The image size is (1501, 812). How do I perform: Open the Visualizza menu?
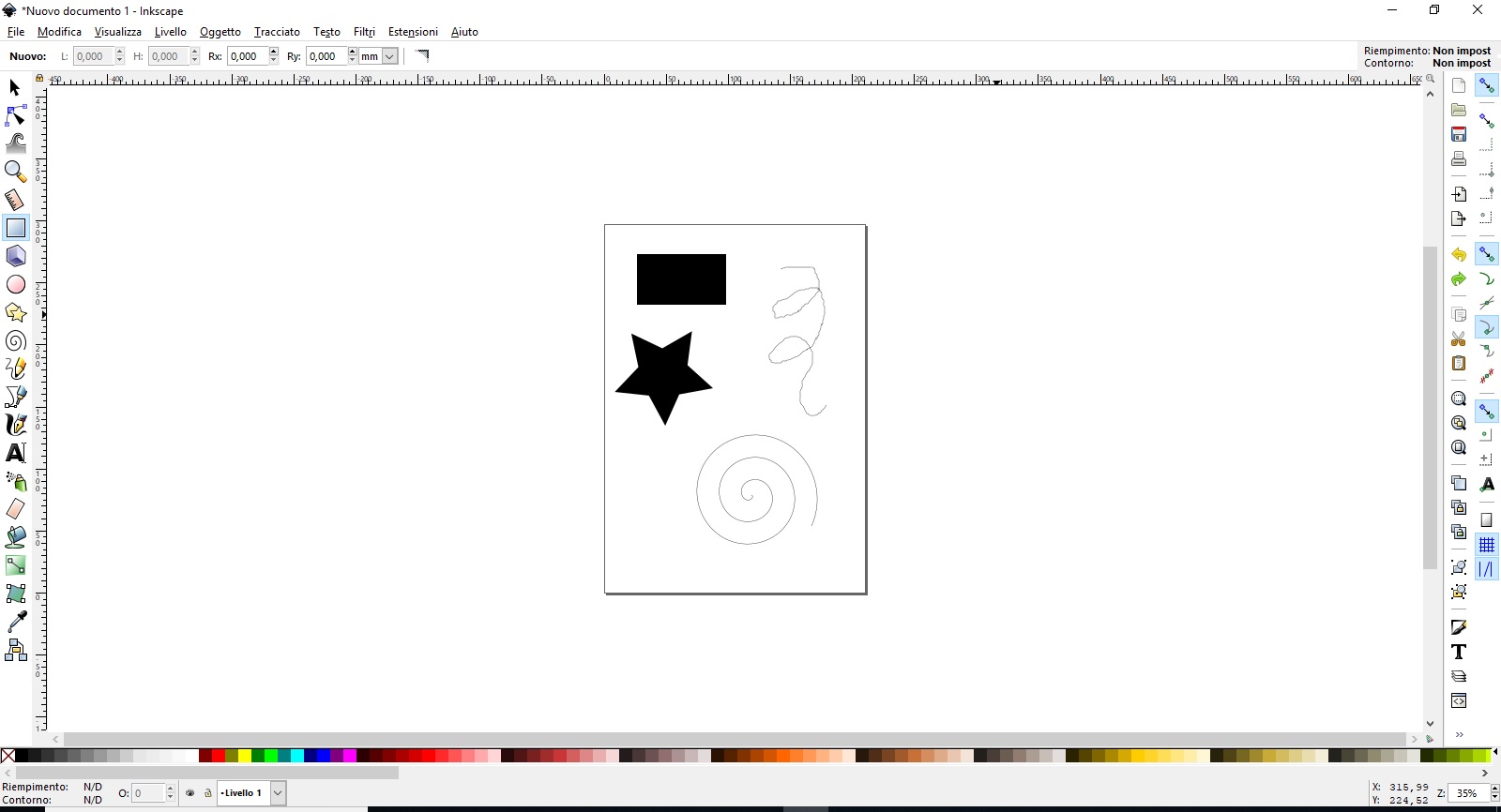tap(118, 32)
